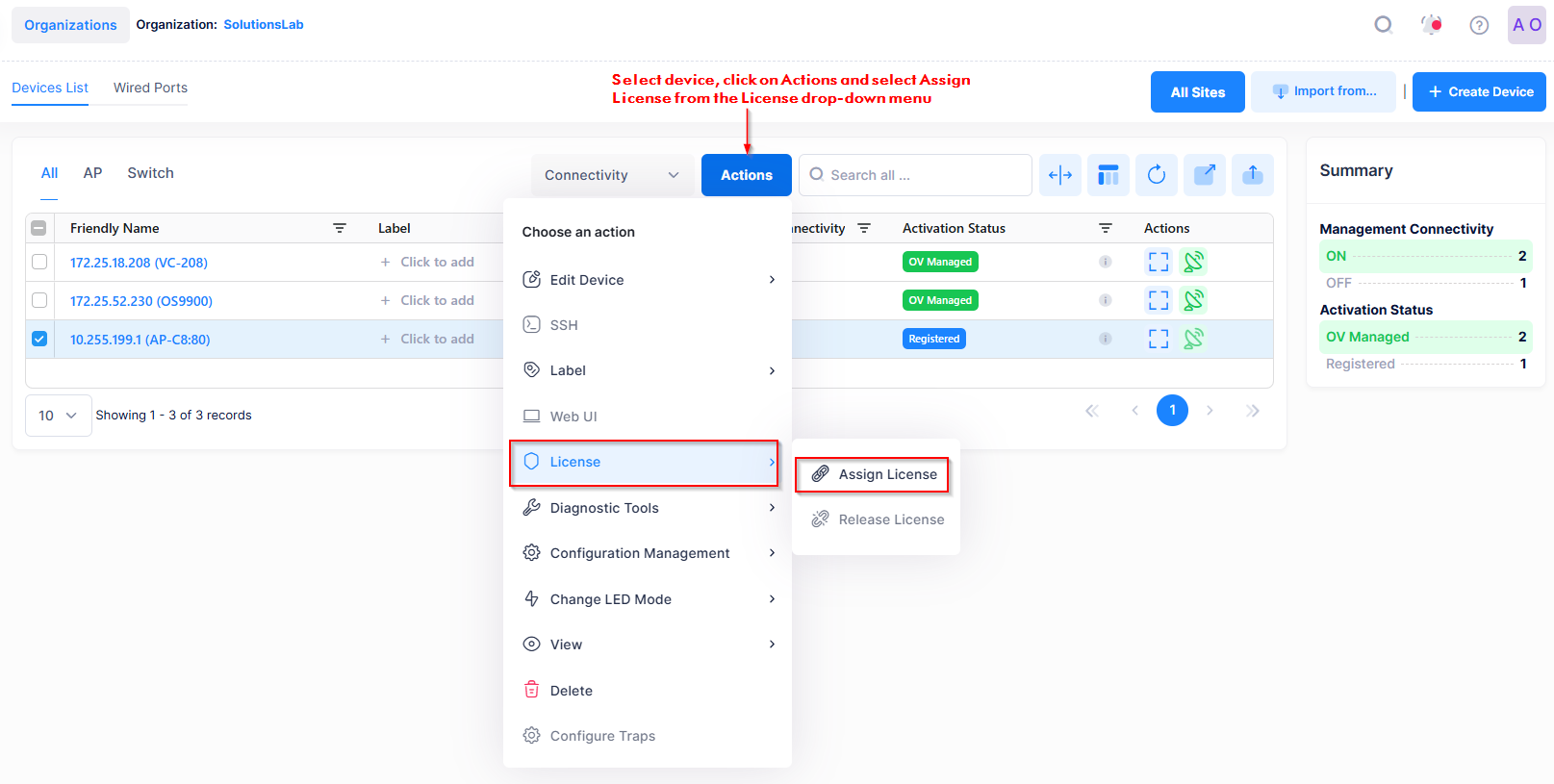This screenshot has width=1554, height=784.
Task: Open the Connectivity dropdown
Action: tap(612, 175)
